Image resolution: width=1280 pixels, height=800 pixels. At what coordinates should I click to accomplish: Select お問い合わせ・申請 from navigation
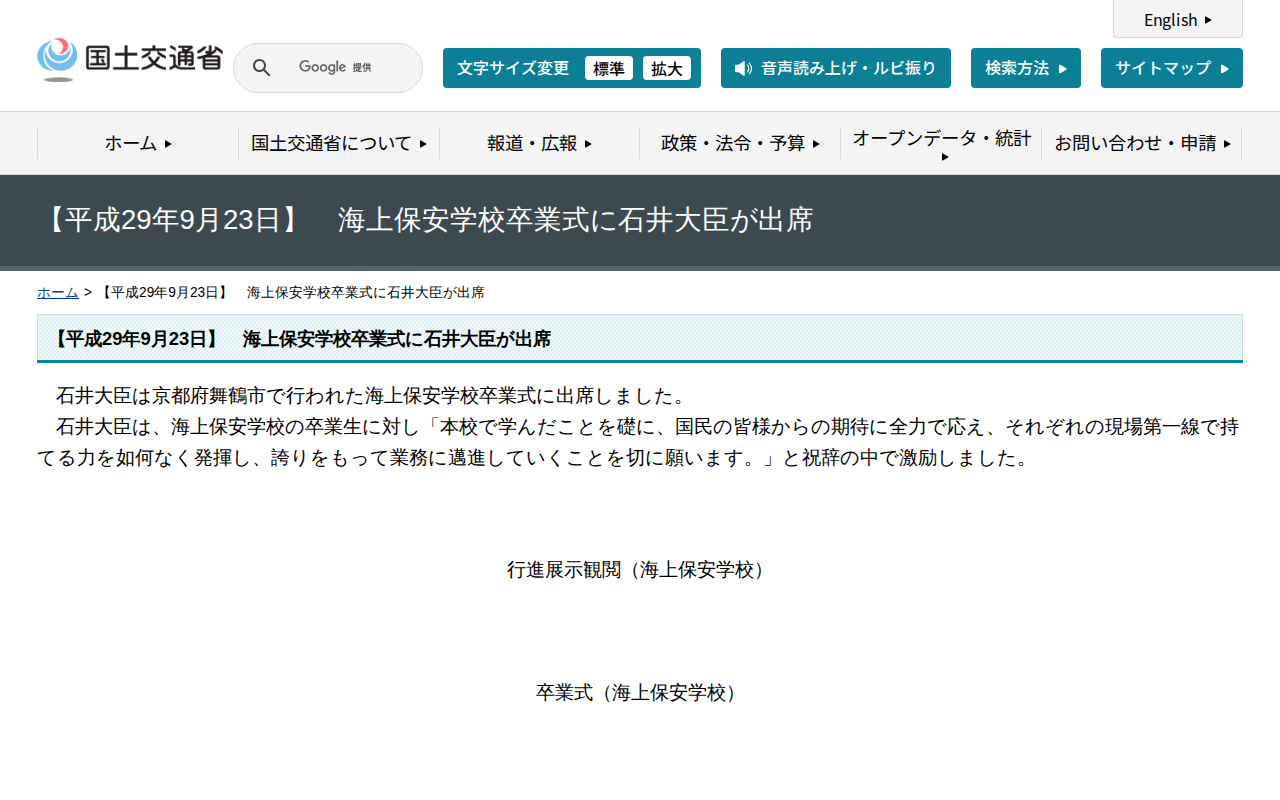[x=1140, y=143]
